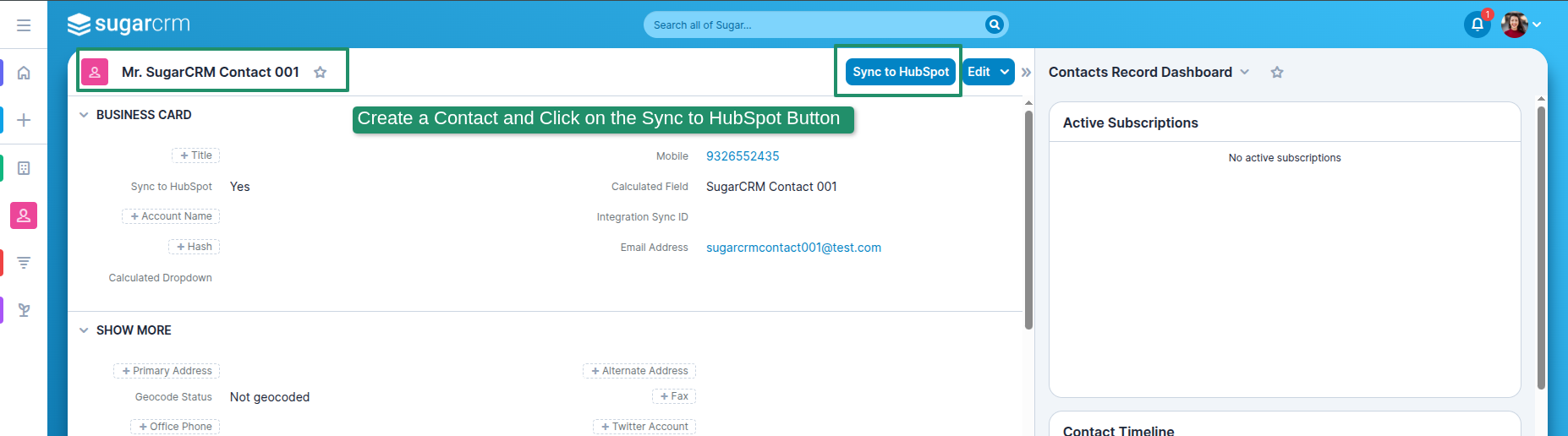Click the Sync to HubSpot button
Screen dimensions: 1568x436
click(901, 72)
